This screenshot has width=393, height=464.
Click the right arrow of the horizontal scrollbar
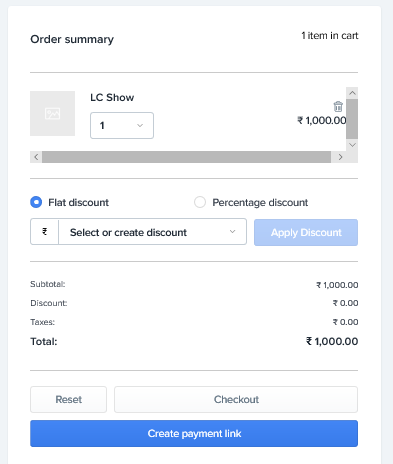coord(340,157)
